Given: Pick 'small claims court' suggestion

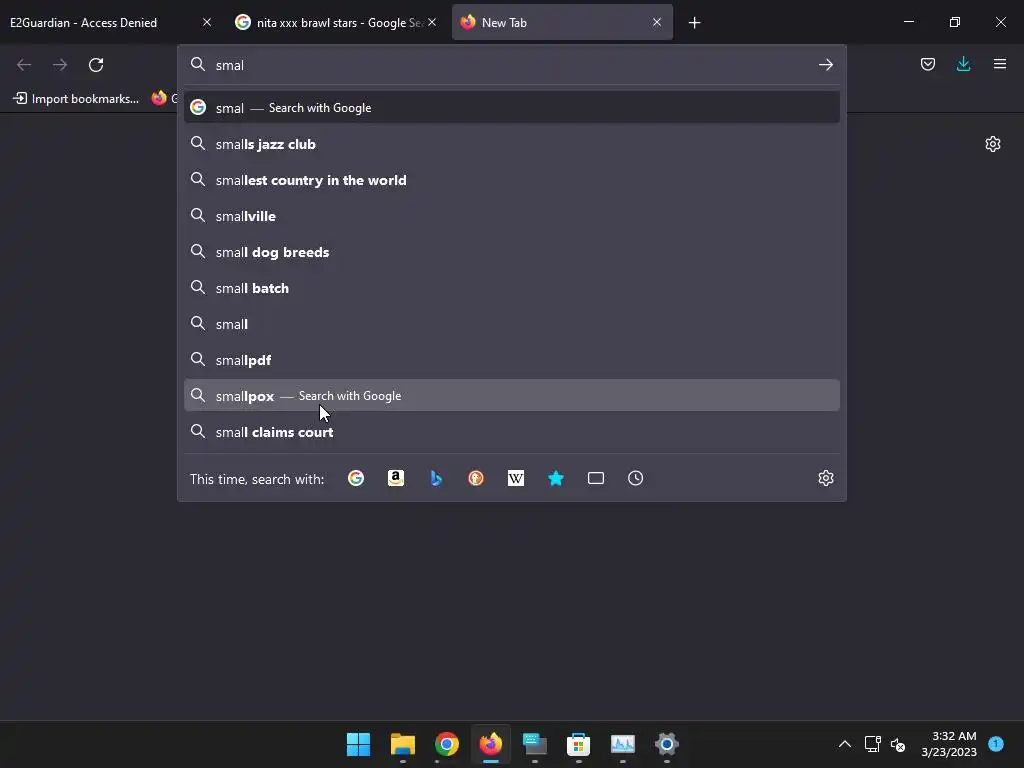Looking at the screenshot, I should tap(512, 432).
